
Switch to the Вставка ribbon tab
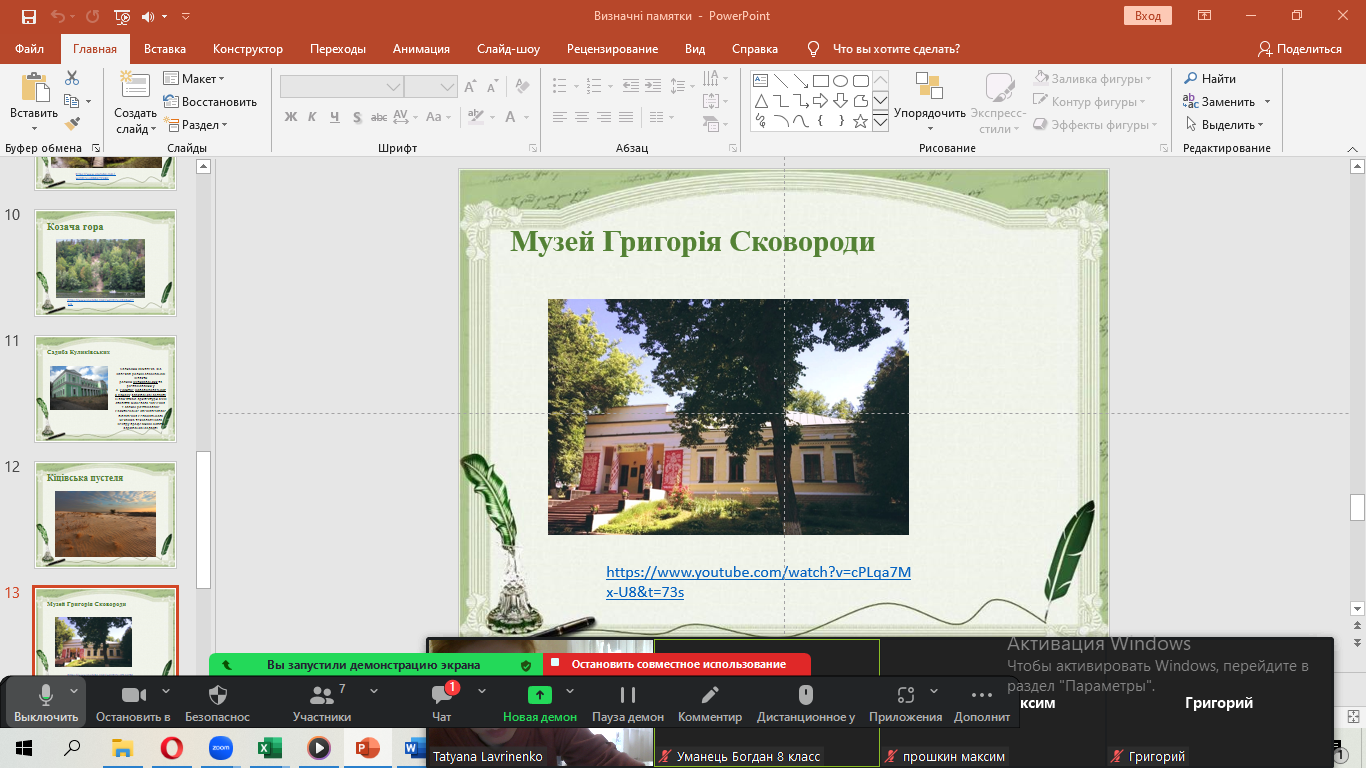165,49
